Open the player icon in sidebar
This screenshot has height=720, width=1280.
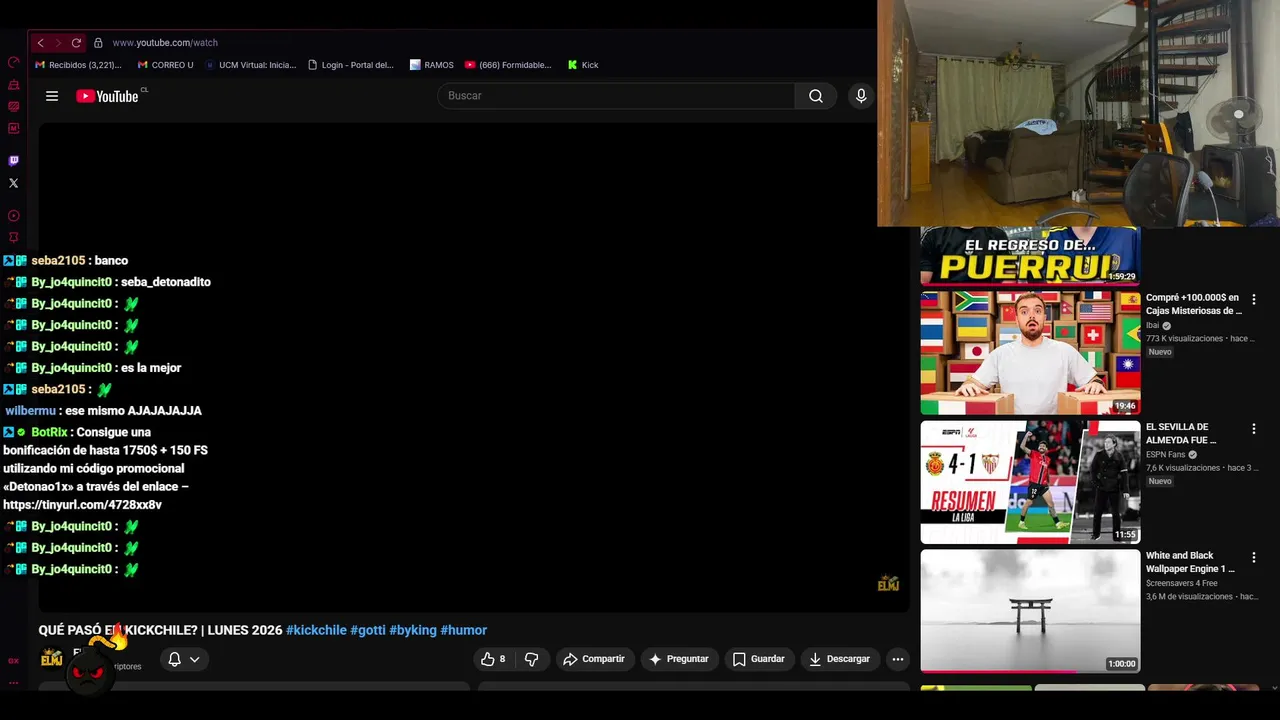(x=13, y=216)
